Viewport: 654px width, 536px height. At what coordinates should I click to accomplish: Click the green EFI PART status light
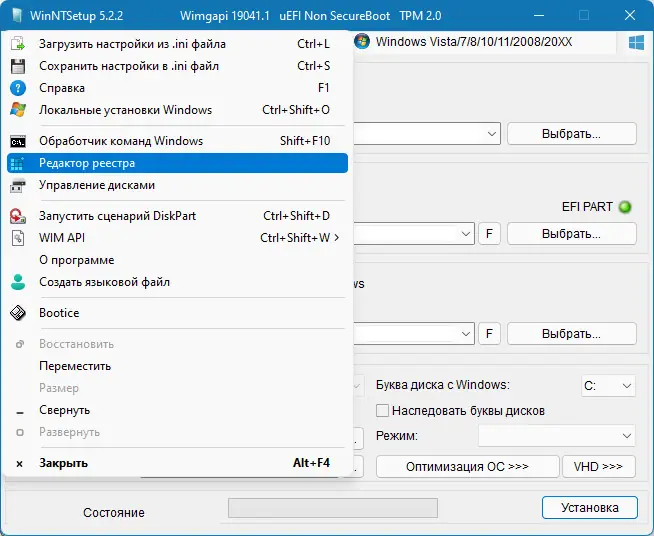point(625,207)
